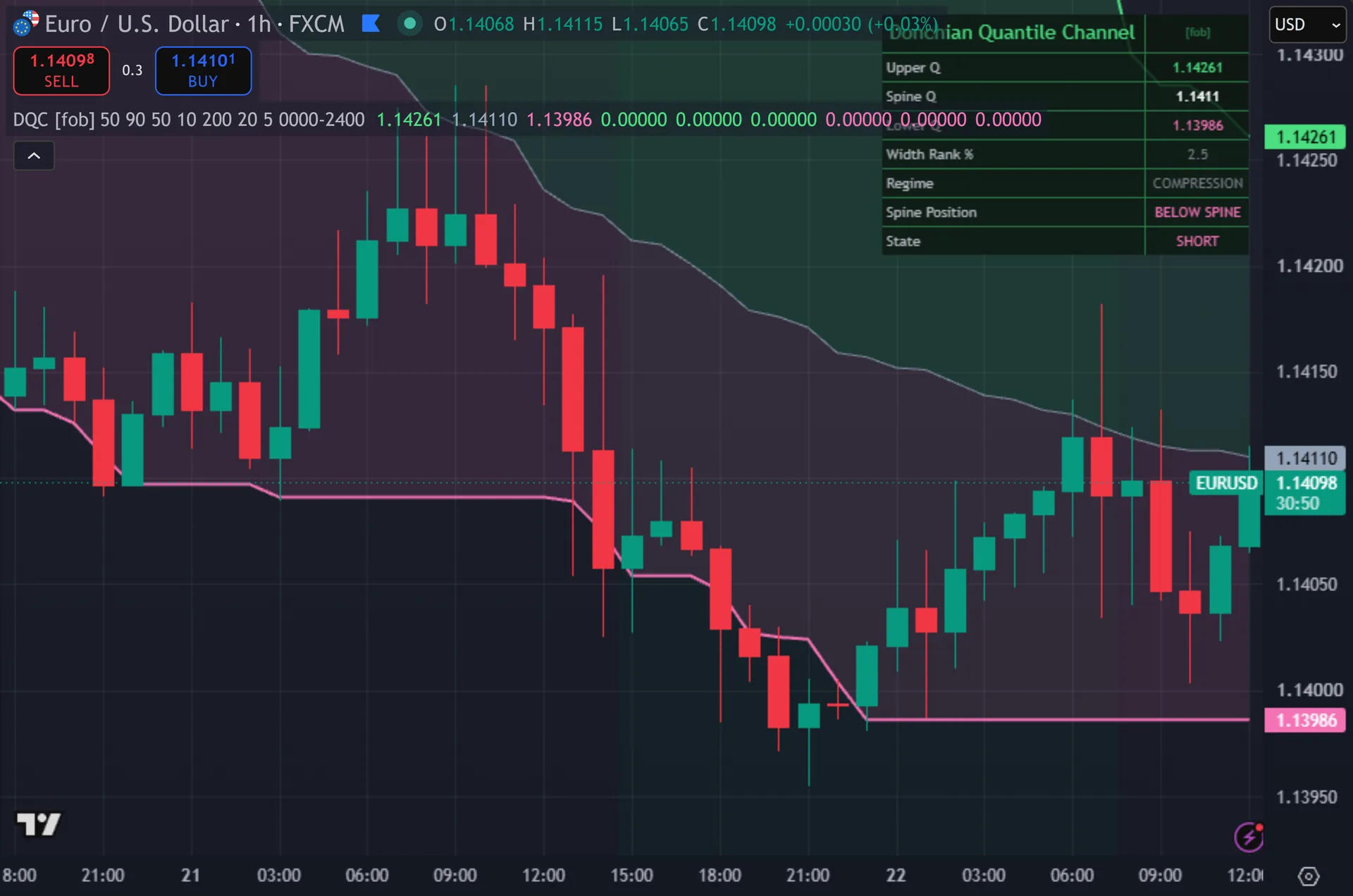Click the 1.14050 price scale level

1306,585
